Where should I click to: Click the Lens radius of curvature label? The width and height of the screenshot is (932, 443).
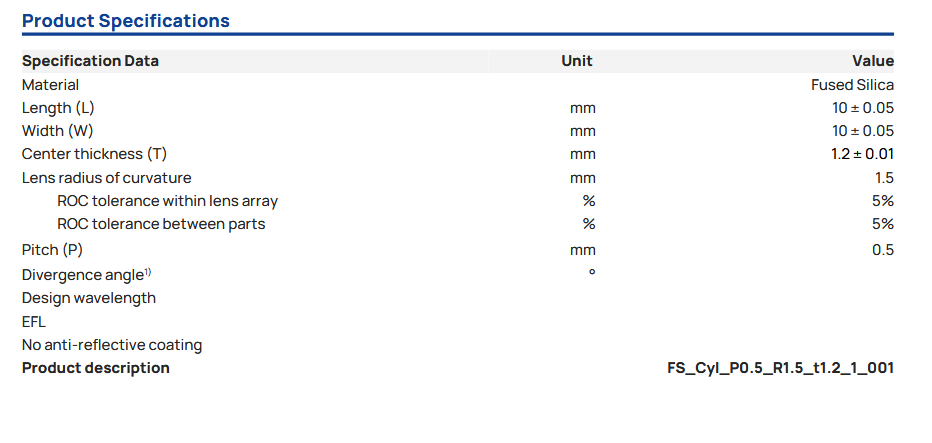[106, 178]
